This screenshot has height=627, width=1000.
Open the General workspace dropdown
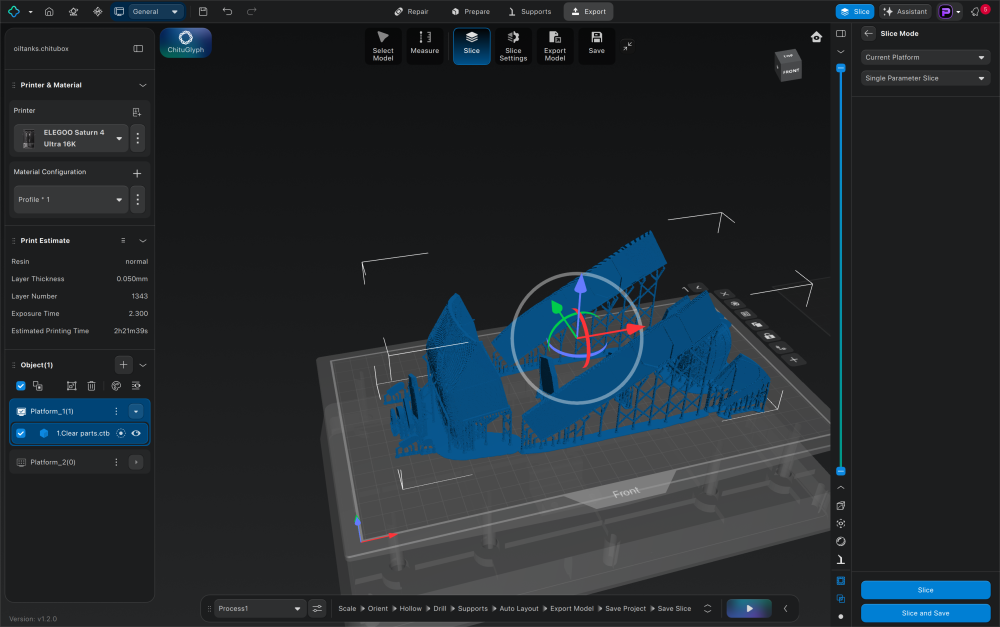156,11
